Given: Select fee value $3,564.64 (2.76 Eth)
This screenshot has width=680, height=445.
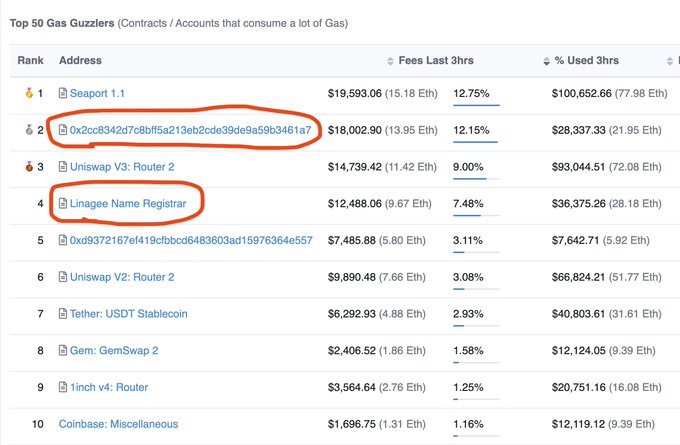Looking at the screenshot, I should pos(376,387).
